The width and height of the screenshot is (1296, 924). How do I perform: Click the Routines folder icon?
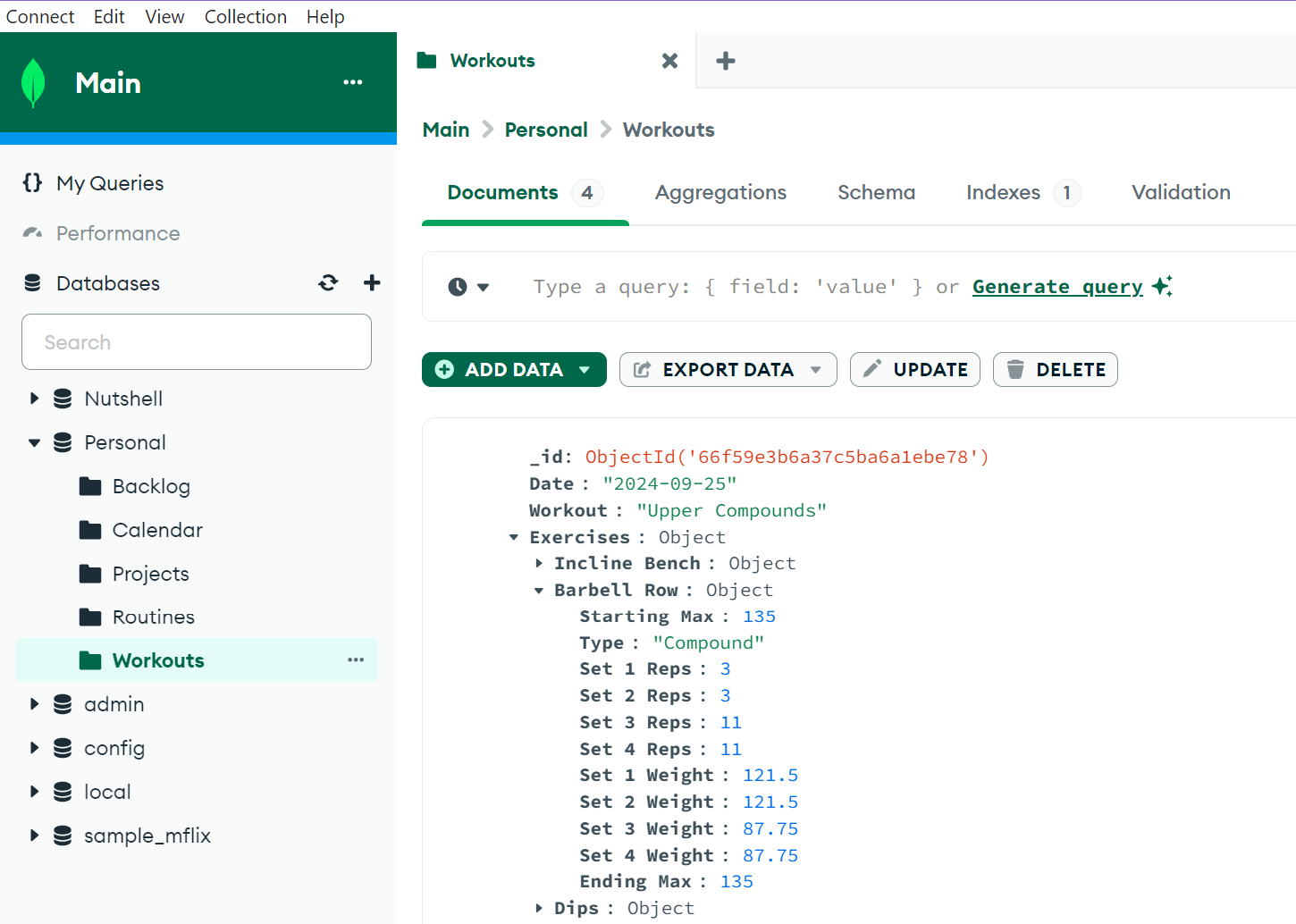pos(90,617)
